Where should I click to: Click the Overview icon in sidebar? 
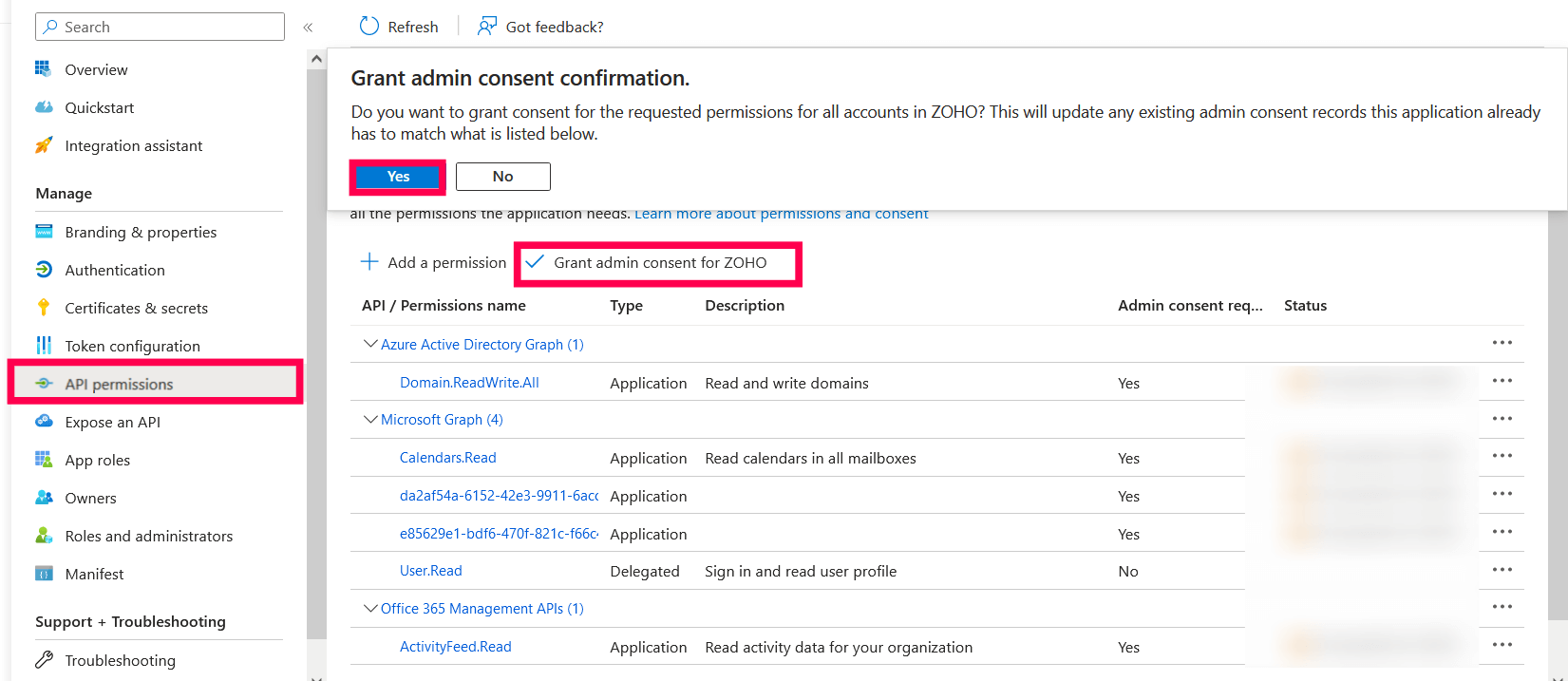44,69
